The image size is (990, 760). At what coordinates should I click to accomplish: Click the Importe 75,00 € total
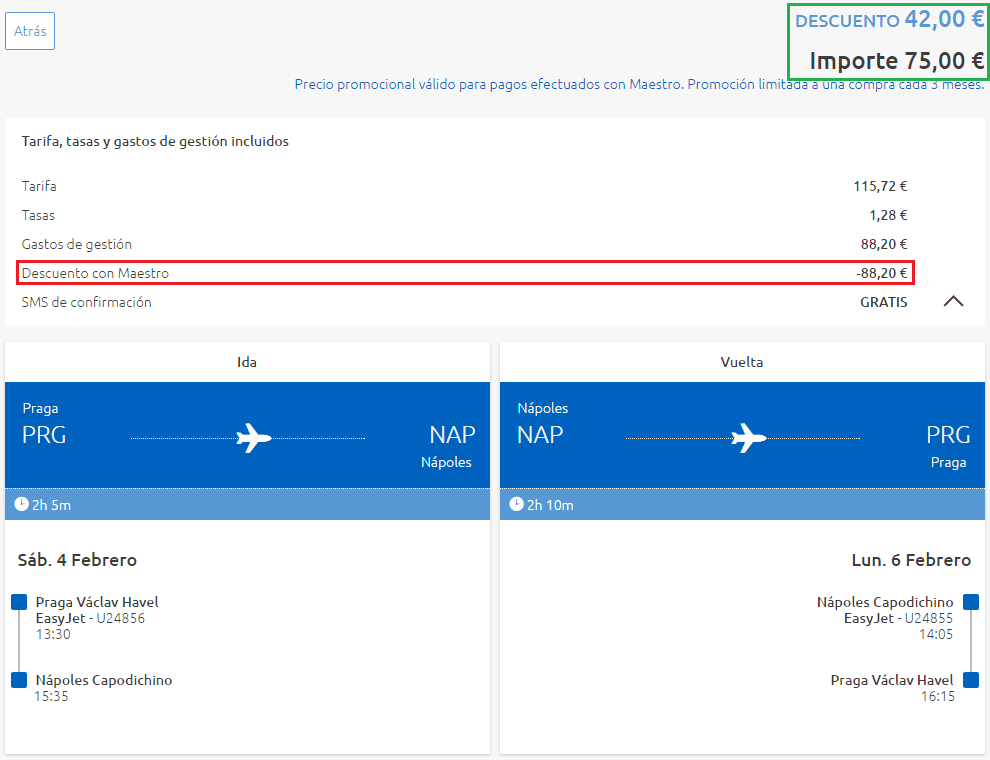pos(897,61)
